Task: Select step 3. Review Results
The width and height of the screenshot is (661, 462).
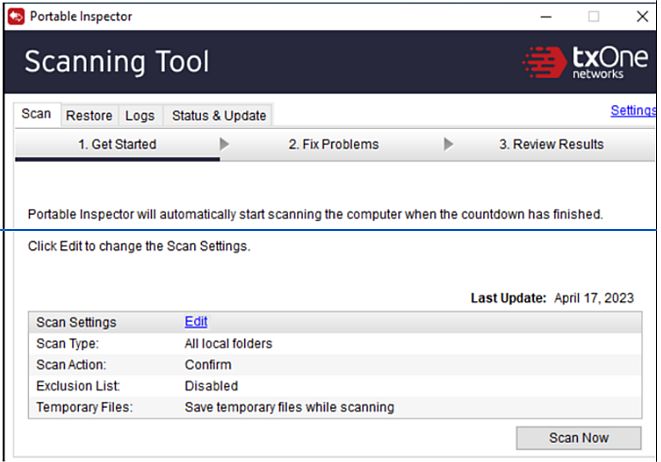Action: point(551,144)
